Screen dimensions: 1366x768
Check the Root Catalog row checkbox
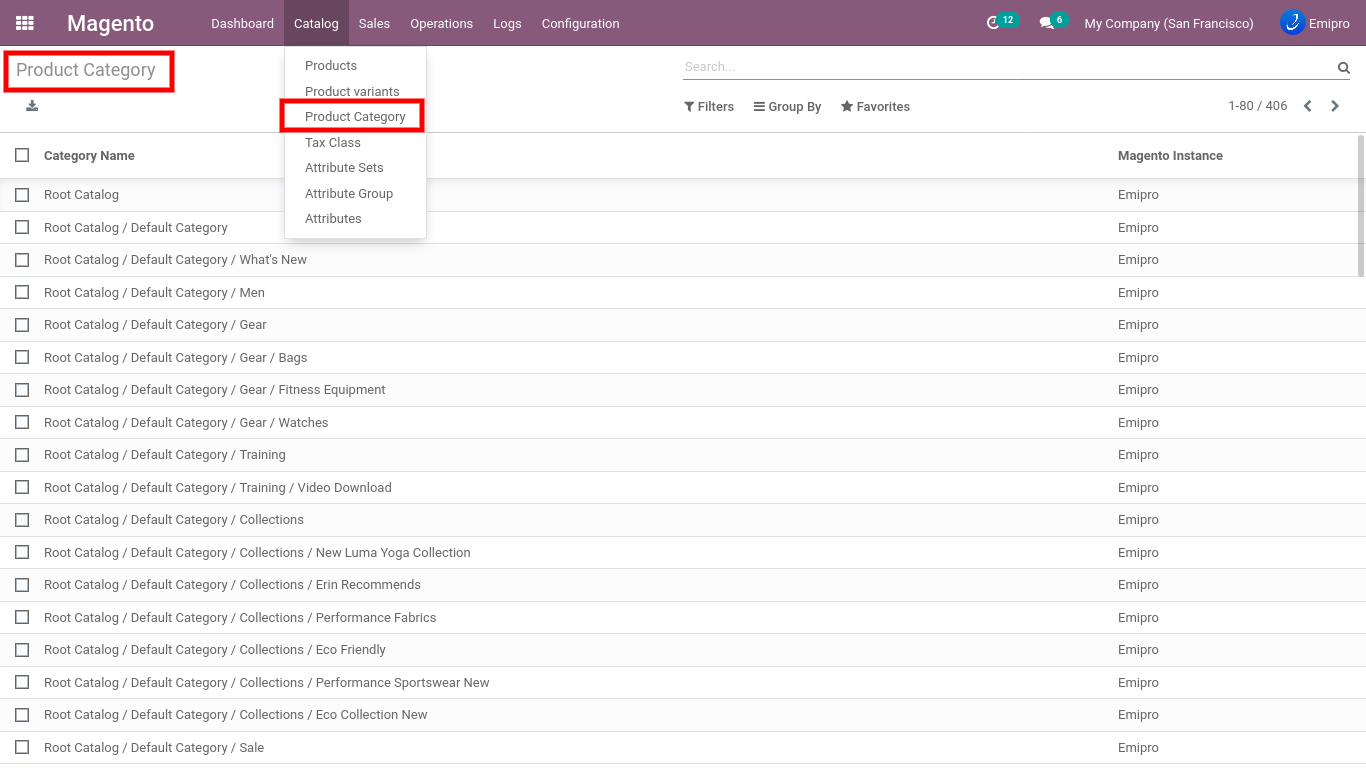[x=22, y=195]
